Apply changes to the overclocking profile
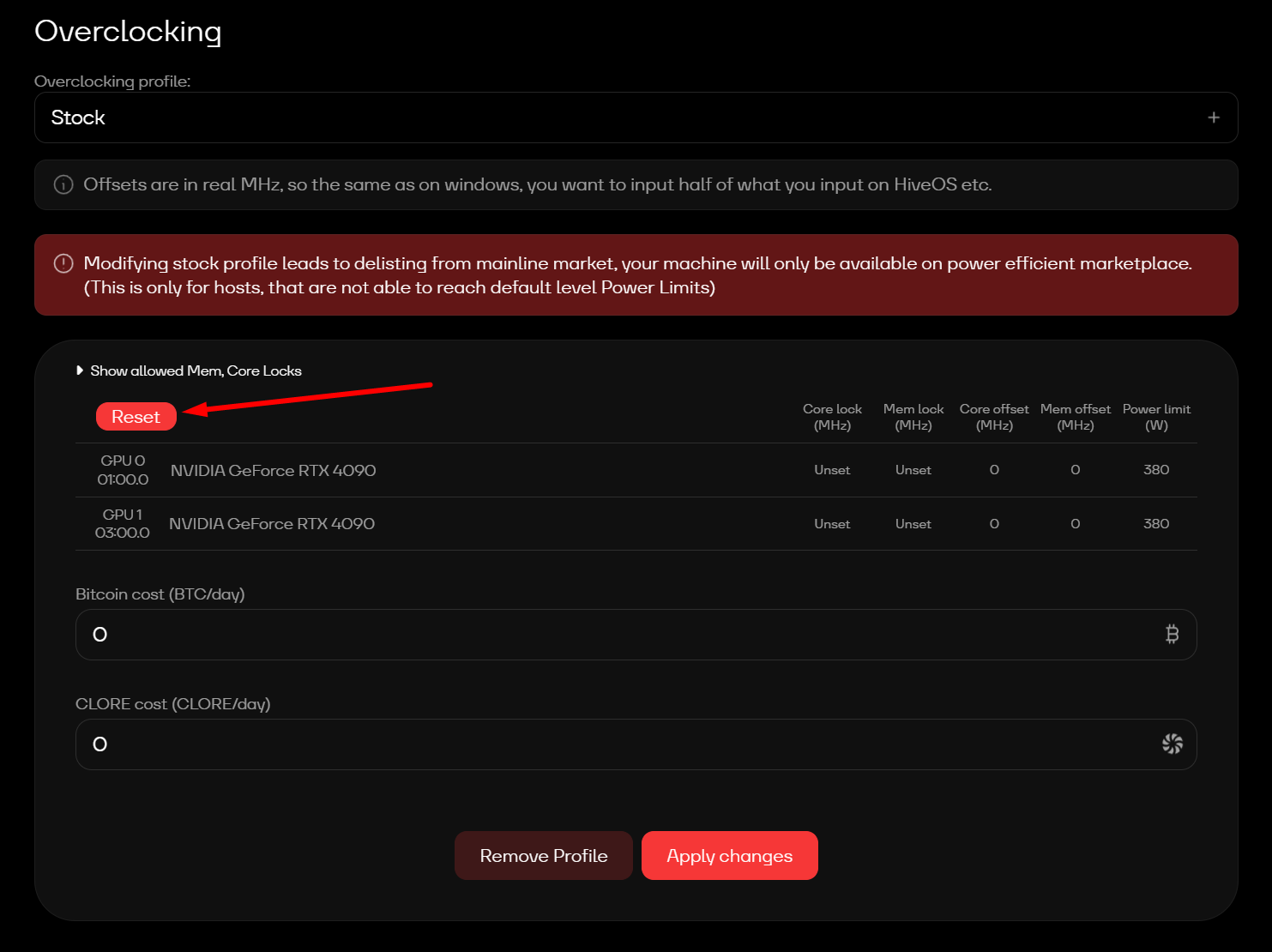Viewport: 1272px width, 952px height. coord(729,856)
